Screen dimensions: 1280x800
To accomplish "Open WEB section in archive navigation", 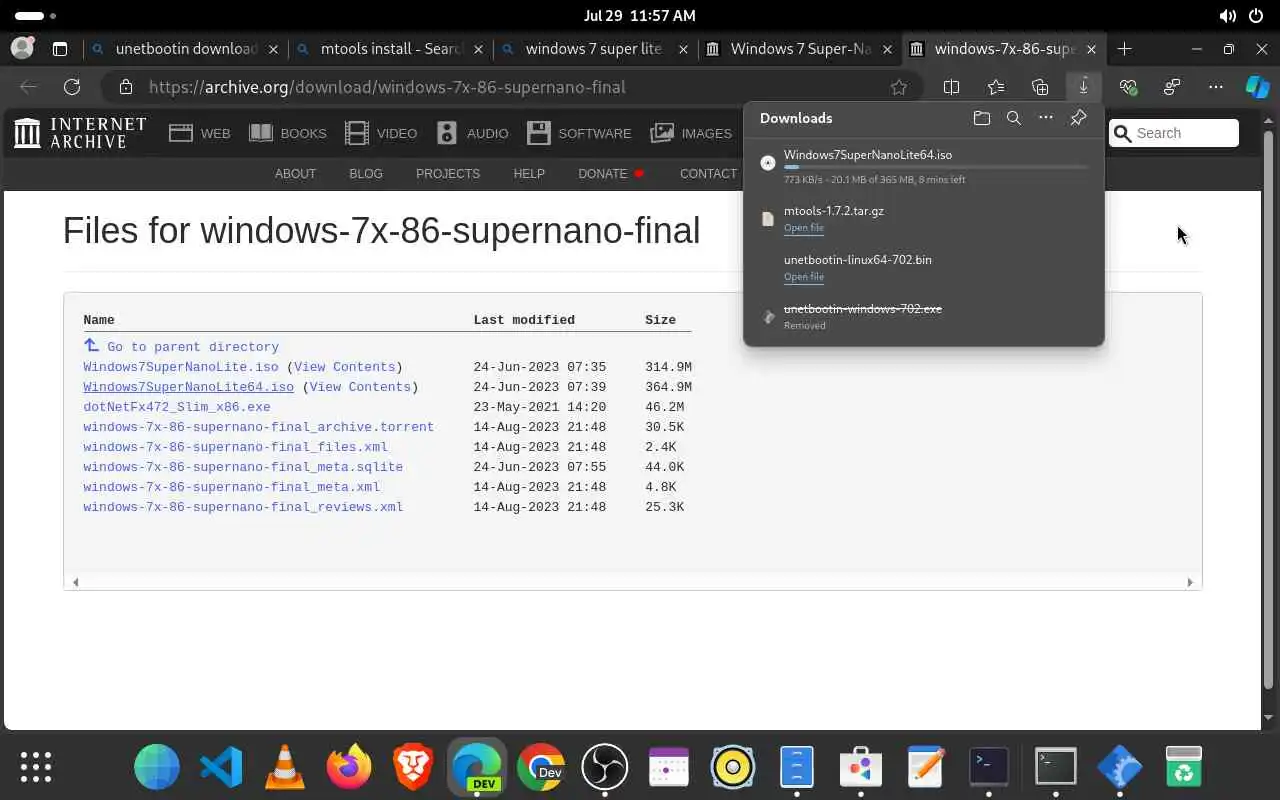I will (200, 133).
